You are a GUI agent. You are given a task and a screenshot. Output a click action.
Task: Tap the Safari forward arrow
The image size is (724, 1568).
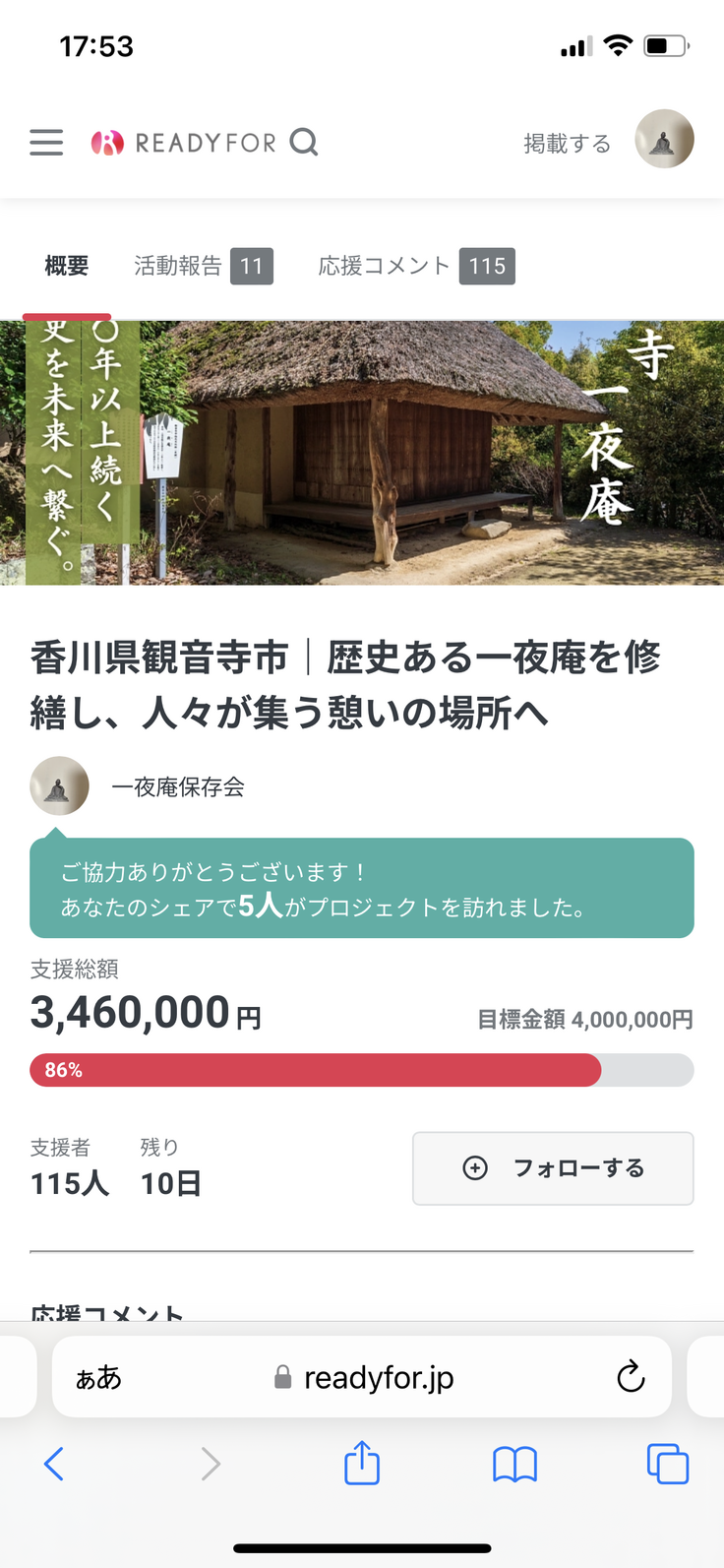(x=210, y=1464)
